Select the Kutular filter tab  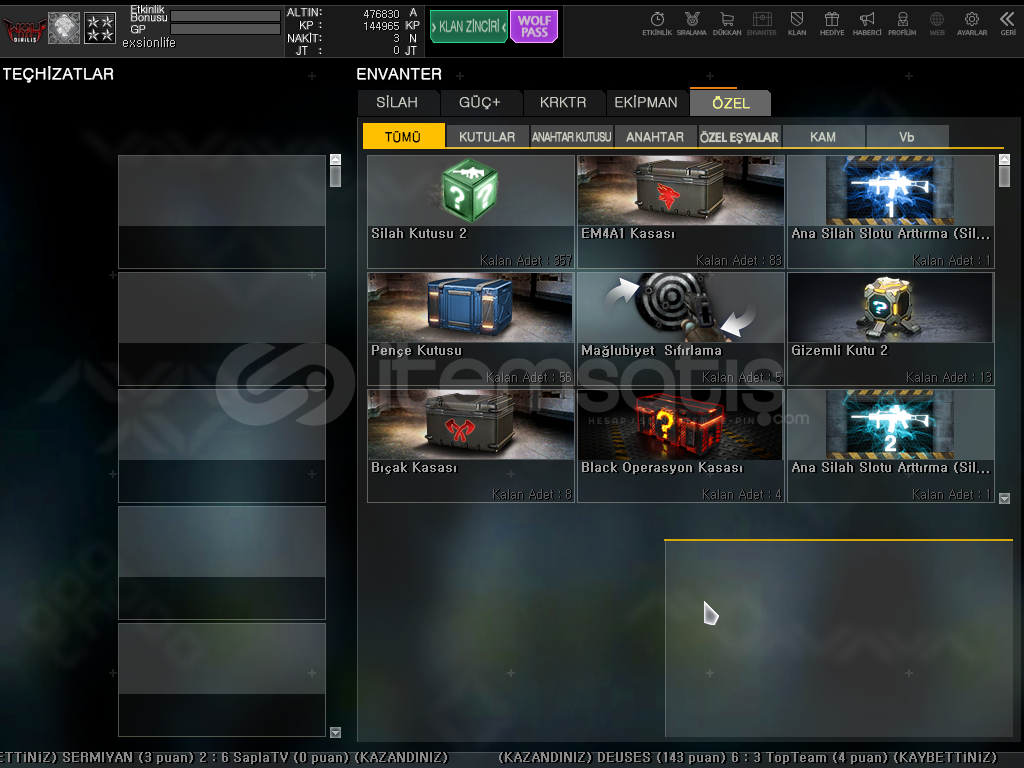click(487, 137)
